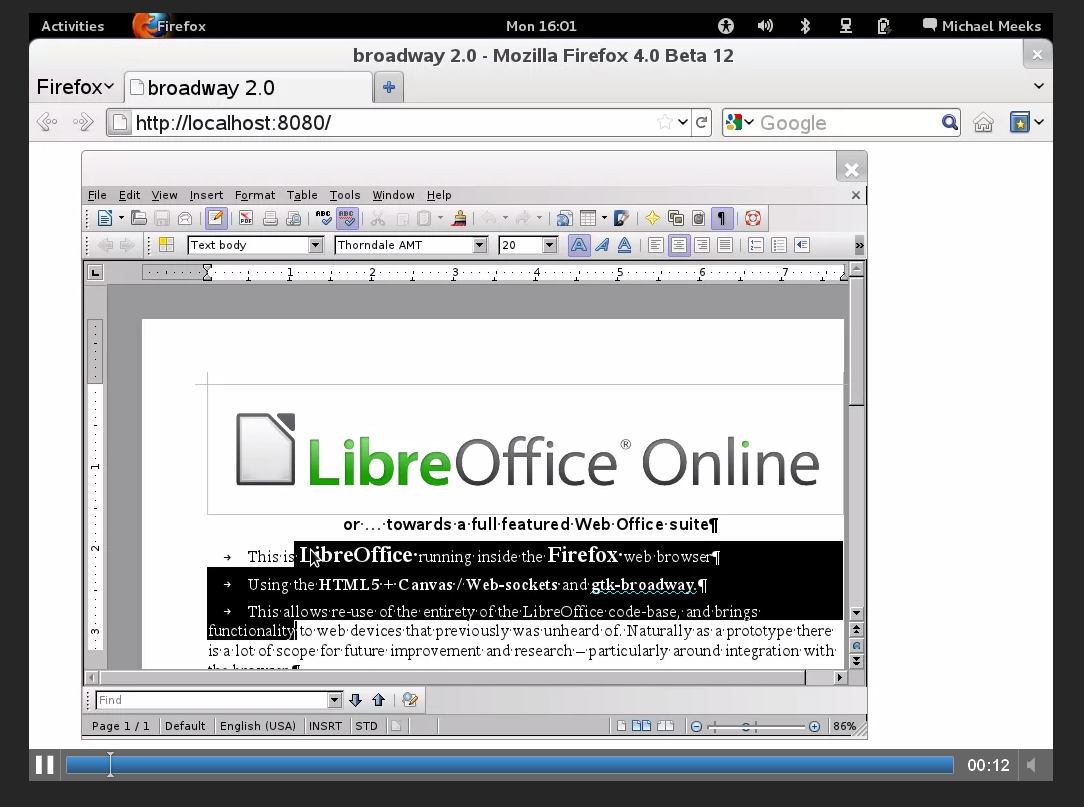The width and height of the screenshot is (1084, 807).
Task: Select the Format Paintbrush icon
Action: pos(458,219)
